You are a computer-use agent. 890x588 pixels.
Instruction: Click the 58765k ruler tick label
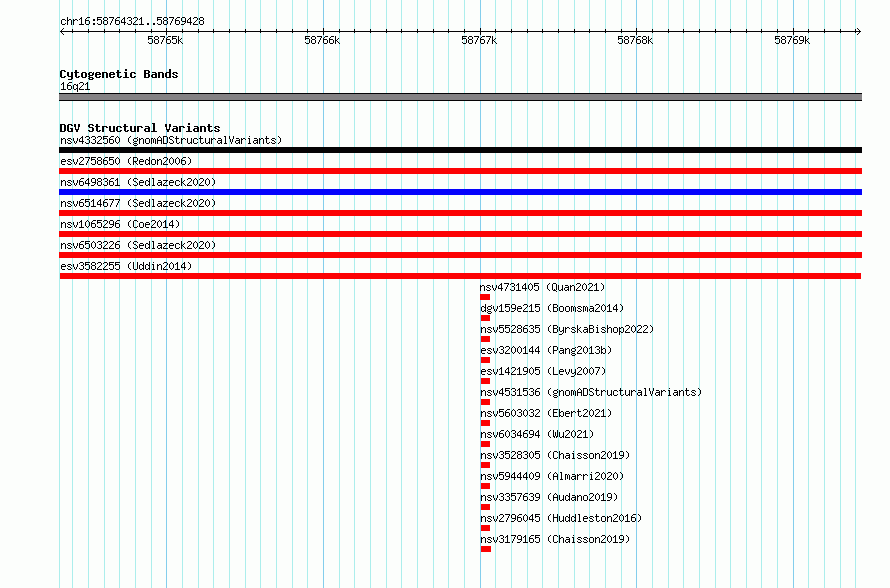(x=165, y=40)
